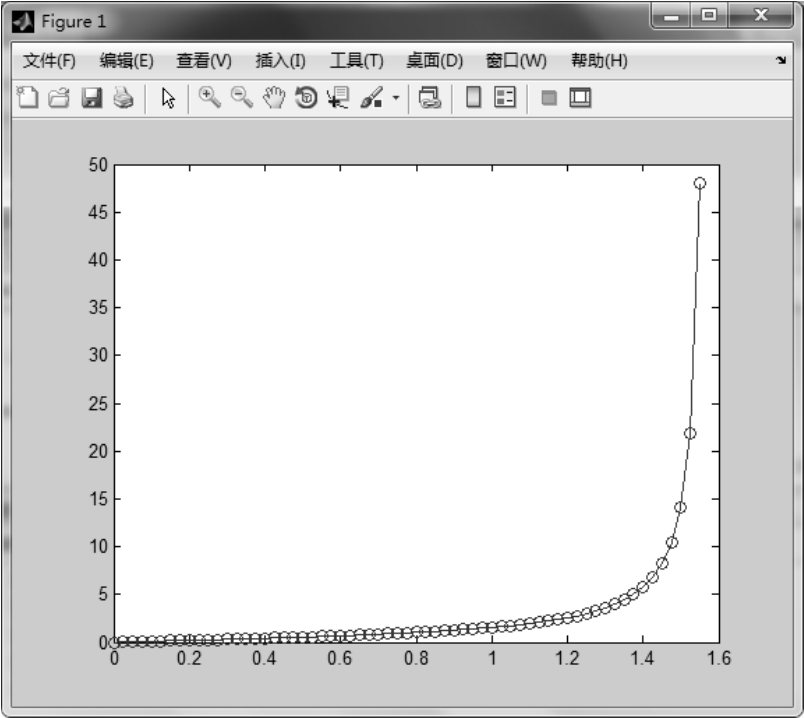804x718 pixels.
Task: Save the figure with the floppy disk icon
Action: tap(91, 98)
